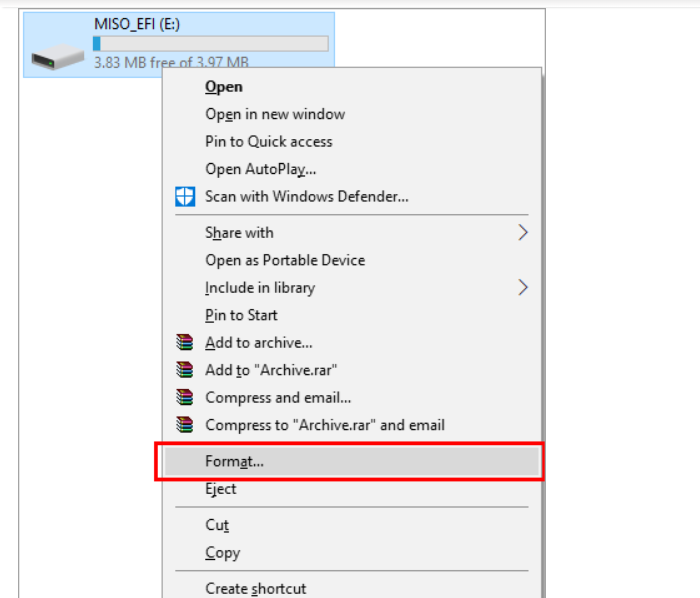Expand the Share with submenu arrow

pyautogui.click(x=523, y=233)
